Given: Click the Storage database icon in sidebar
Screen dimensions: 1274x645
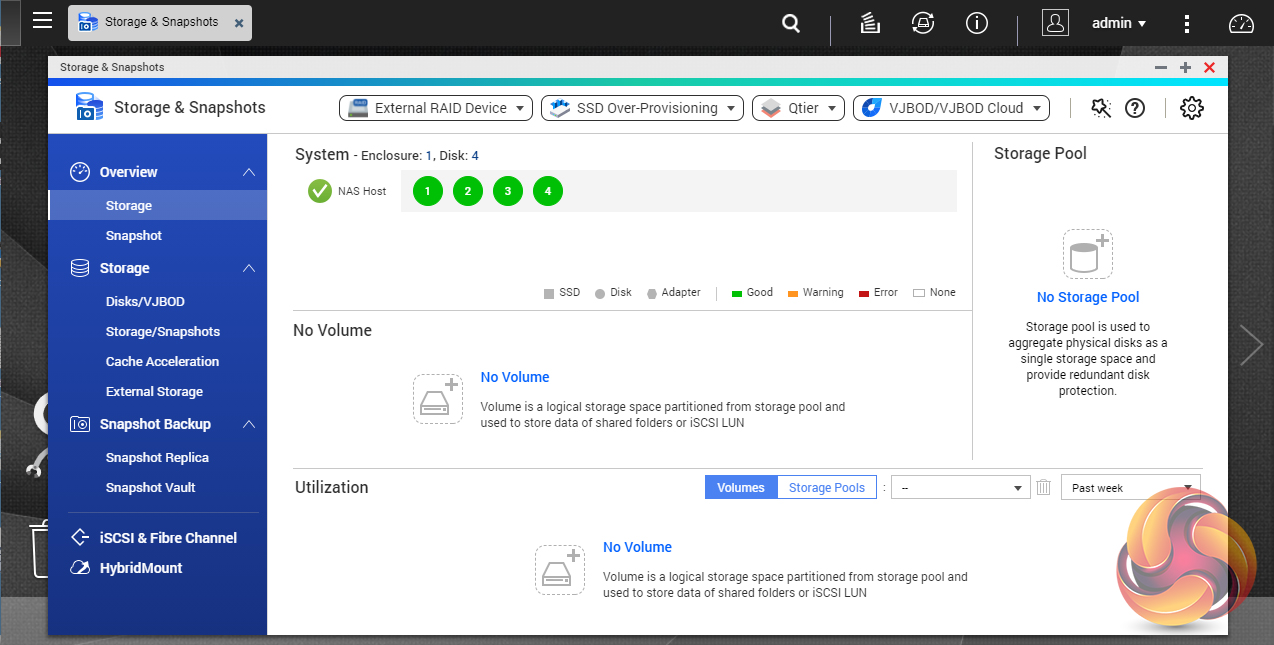Looking at the screenshot, I should pos(80,268).
